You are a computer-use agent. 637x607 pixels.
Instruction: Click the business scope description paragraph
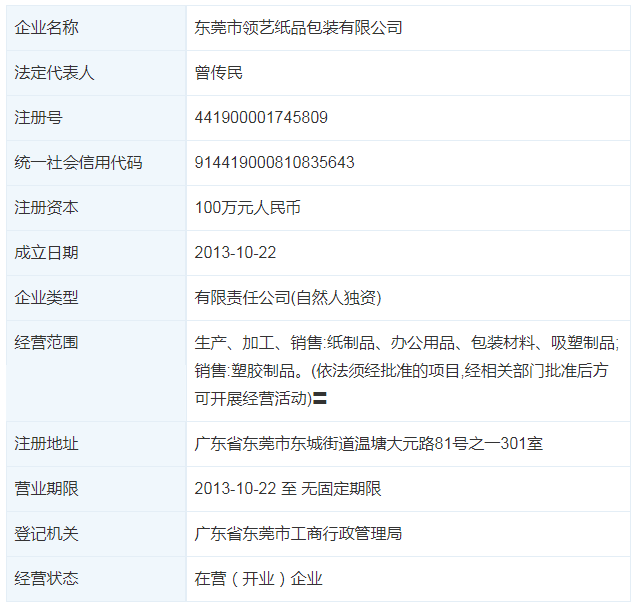(406, 370)
